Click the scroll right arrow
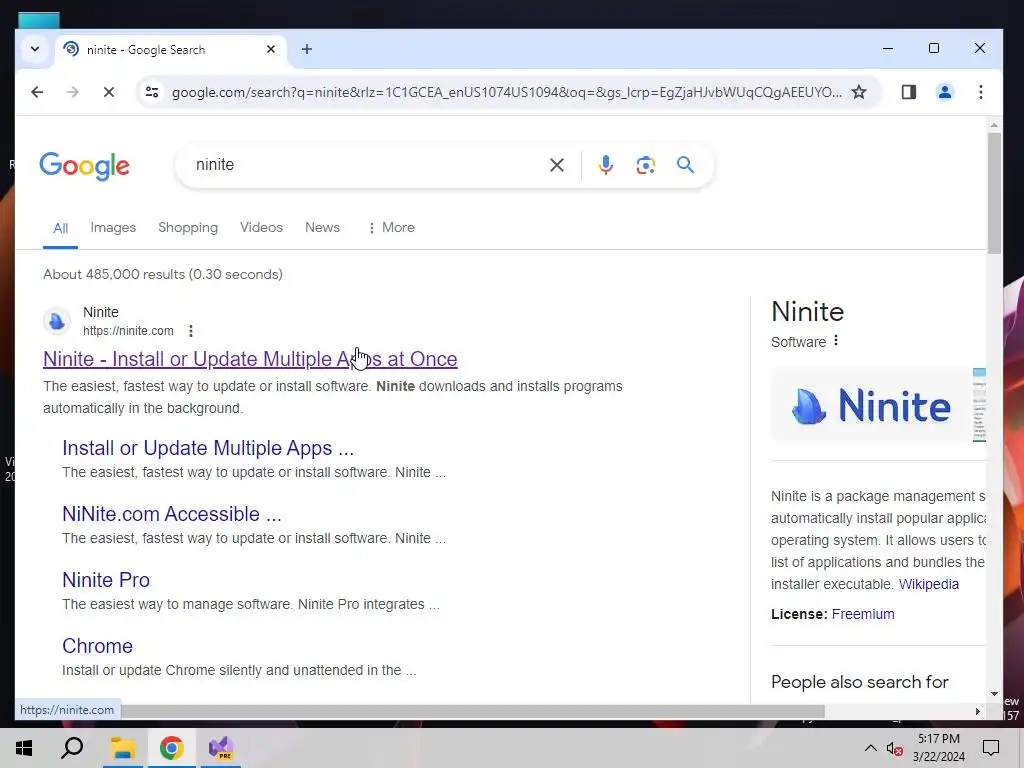 [978, 711]
